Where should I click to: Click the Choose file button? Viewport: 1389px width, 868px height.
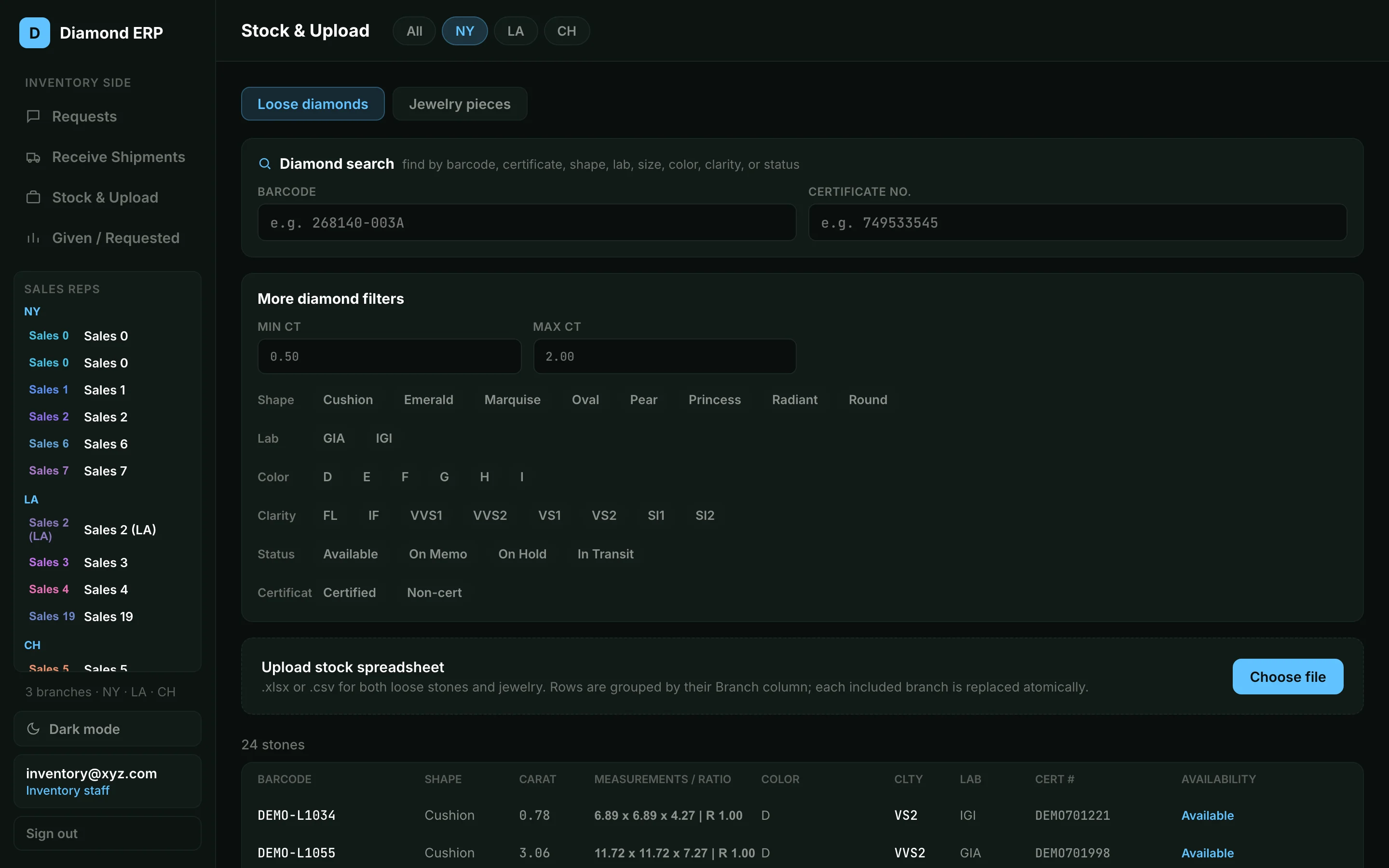[1287, 677]
